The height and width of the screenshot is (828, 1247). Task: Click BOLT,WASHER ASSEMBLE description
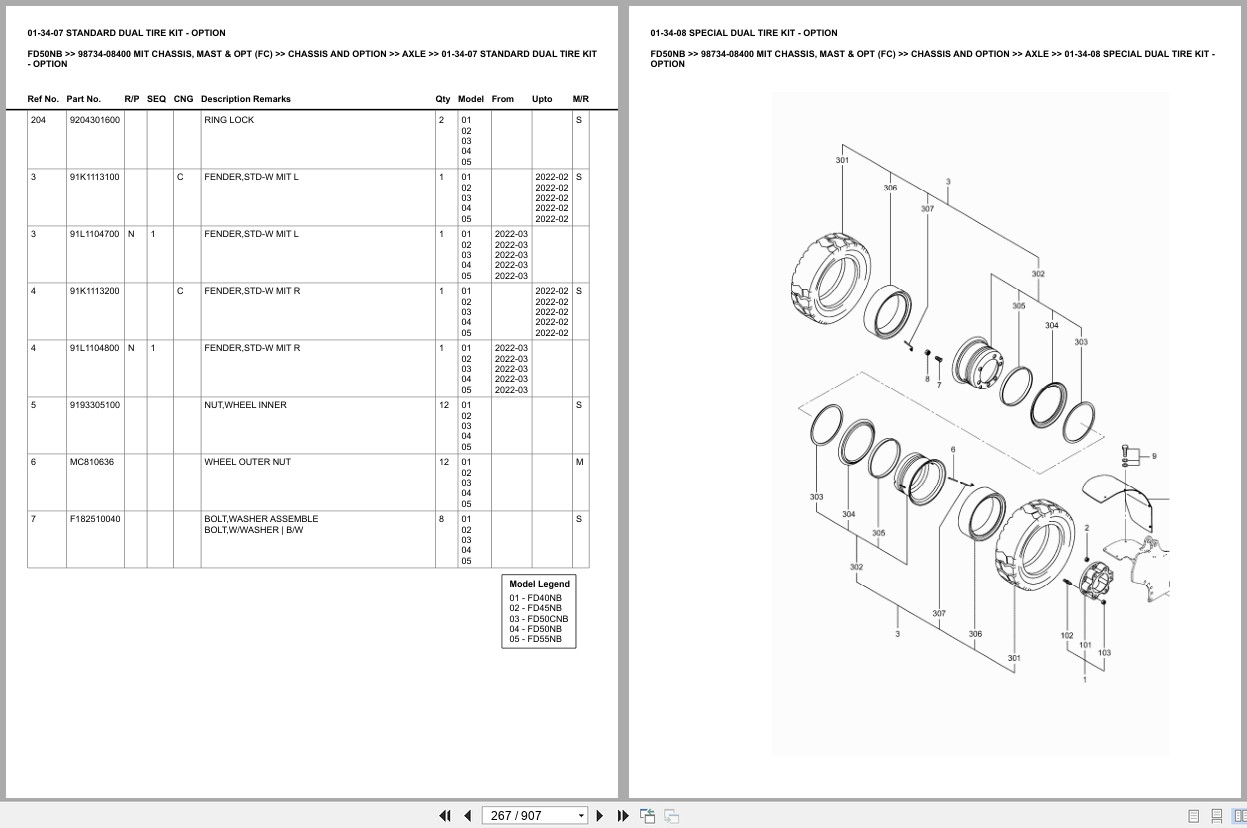point(261,519)
